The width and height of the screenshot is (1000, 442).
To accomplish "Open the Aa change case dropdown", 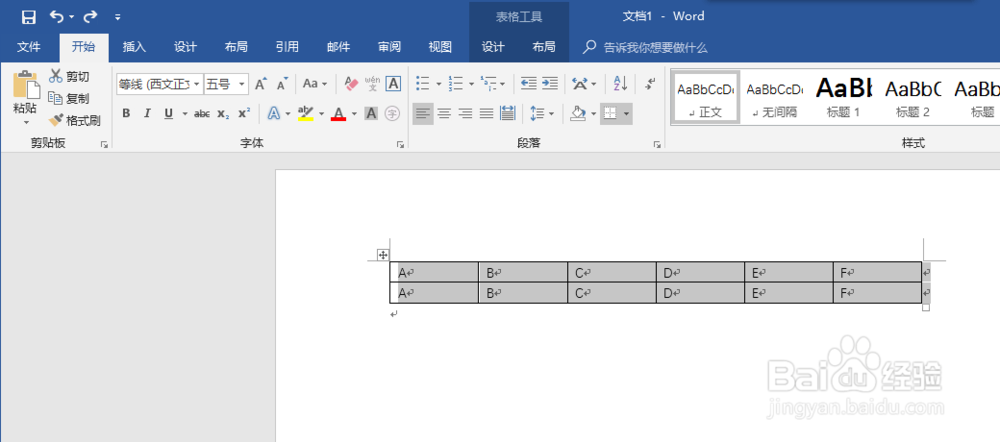I will click(x=315, y=84).
